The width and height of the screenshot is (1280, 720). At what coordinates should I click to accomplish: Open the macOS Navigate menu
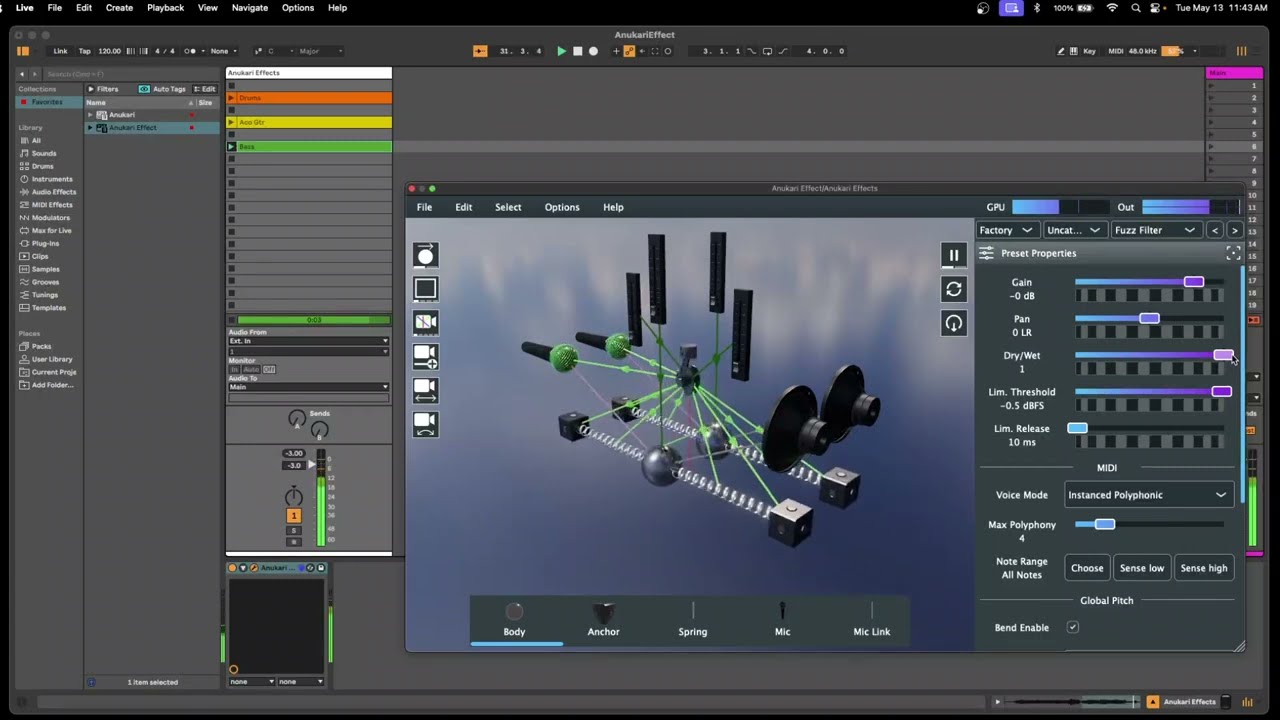250,8
